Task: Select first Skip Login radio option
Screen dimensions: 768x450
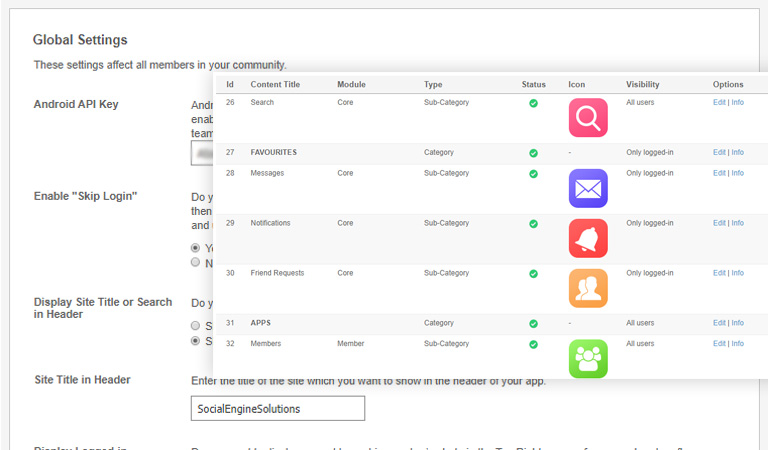Action: [195, 248]
